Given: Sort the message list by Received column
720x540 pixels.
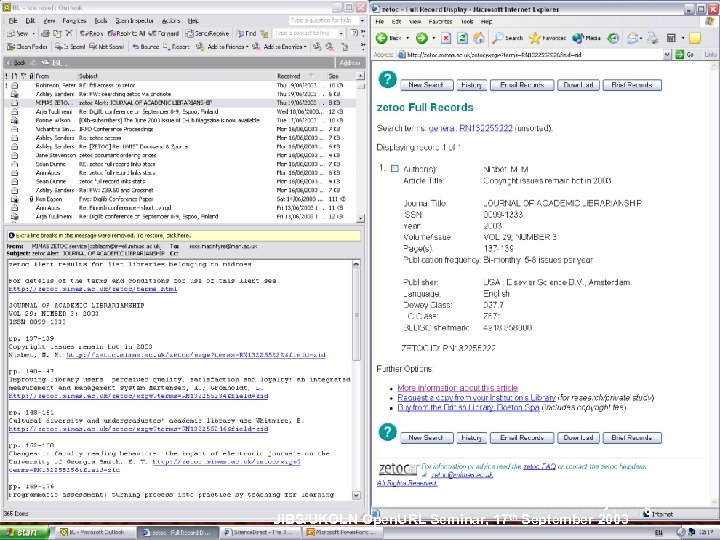Looking at the screenshot, I should coord(294,76).
